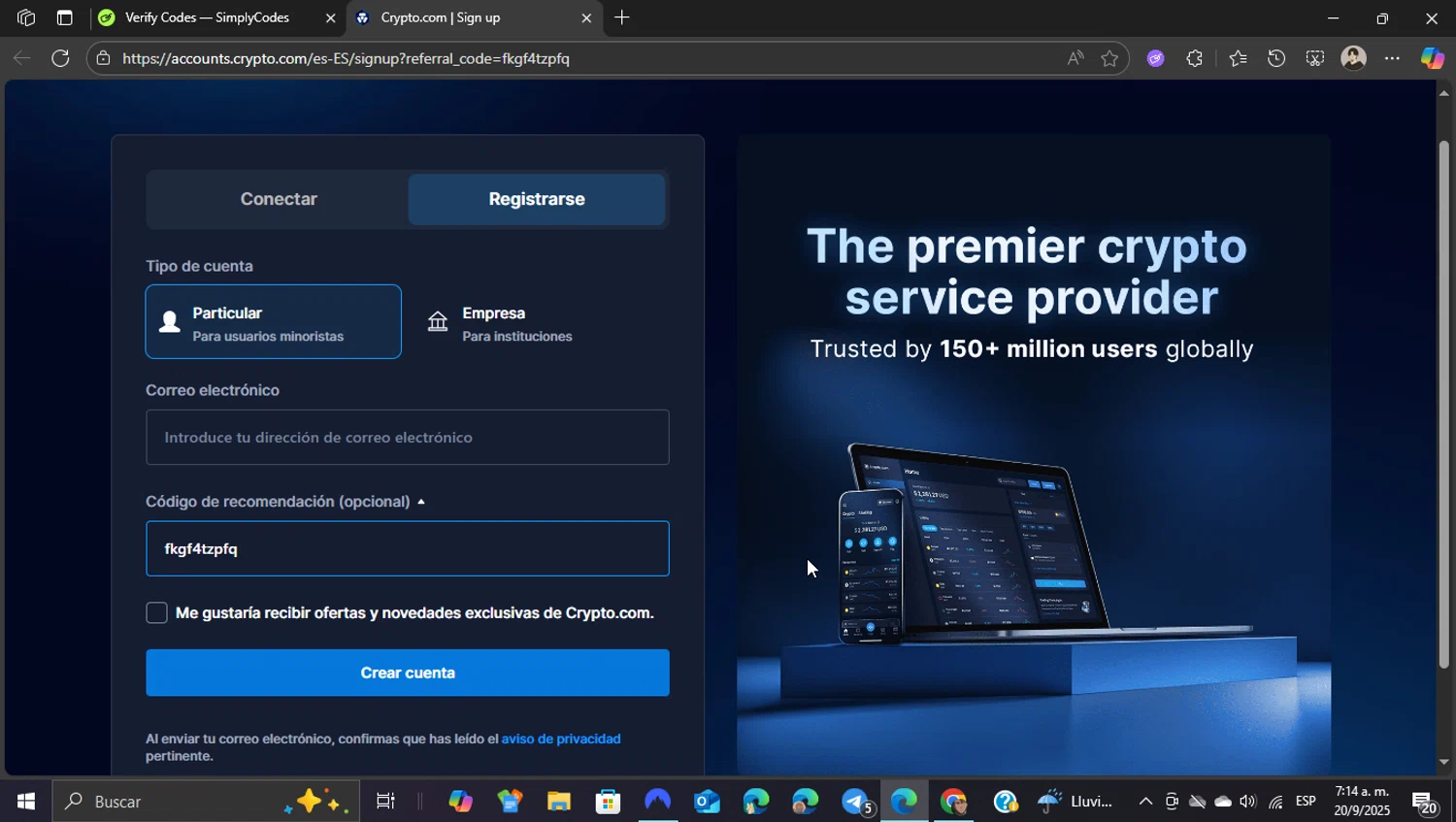This screenshot has height=822, width=1456.
Task: Open the weather widget Lluvi...
Action: pos(1075,802)
